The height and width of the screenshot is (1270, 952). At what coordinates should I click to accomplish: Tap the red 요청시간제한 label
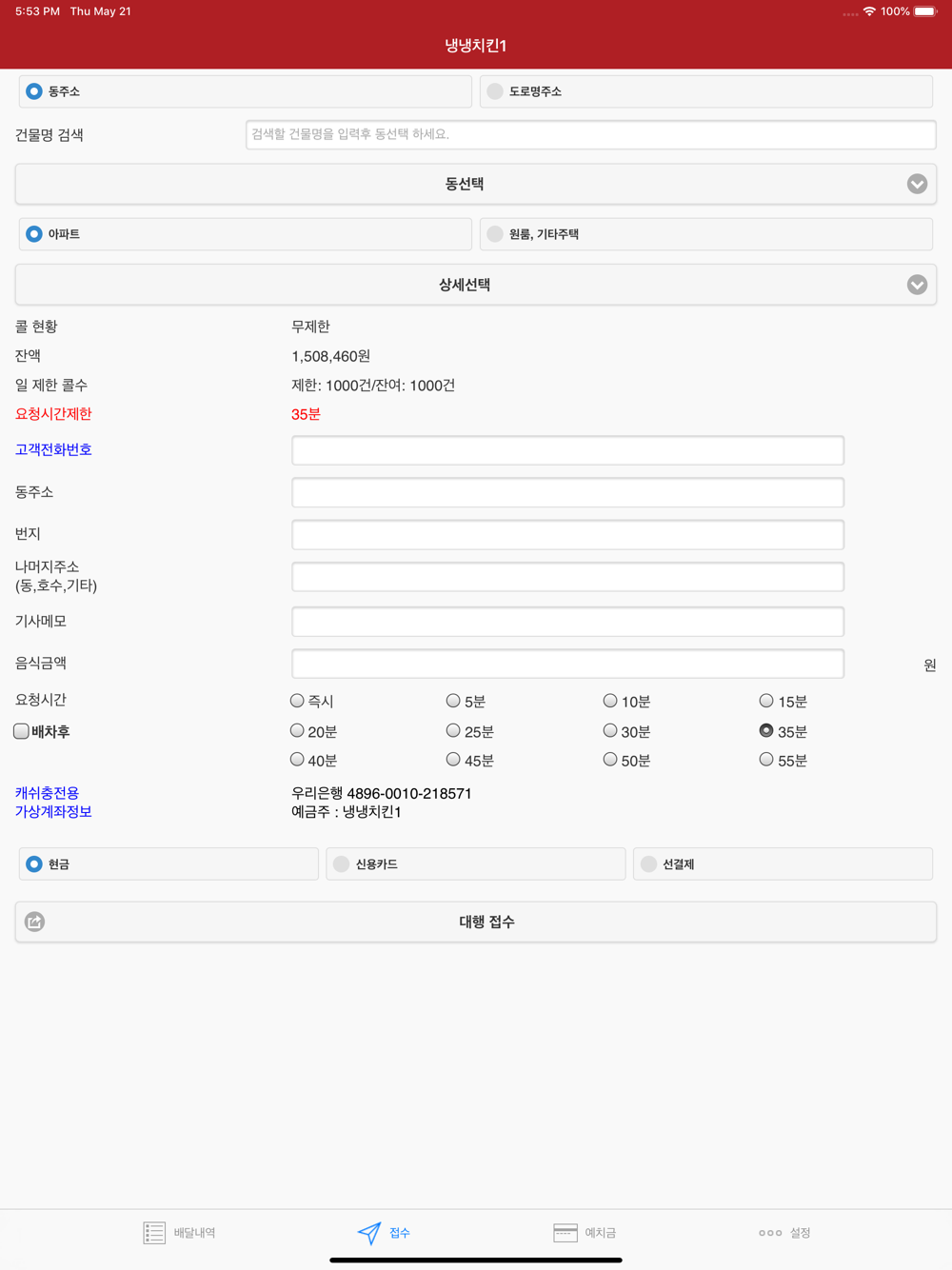point(53,414)
